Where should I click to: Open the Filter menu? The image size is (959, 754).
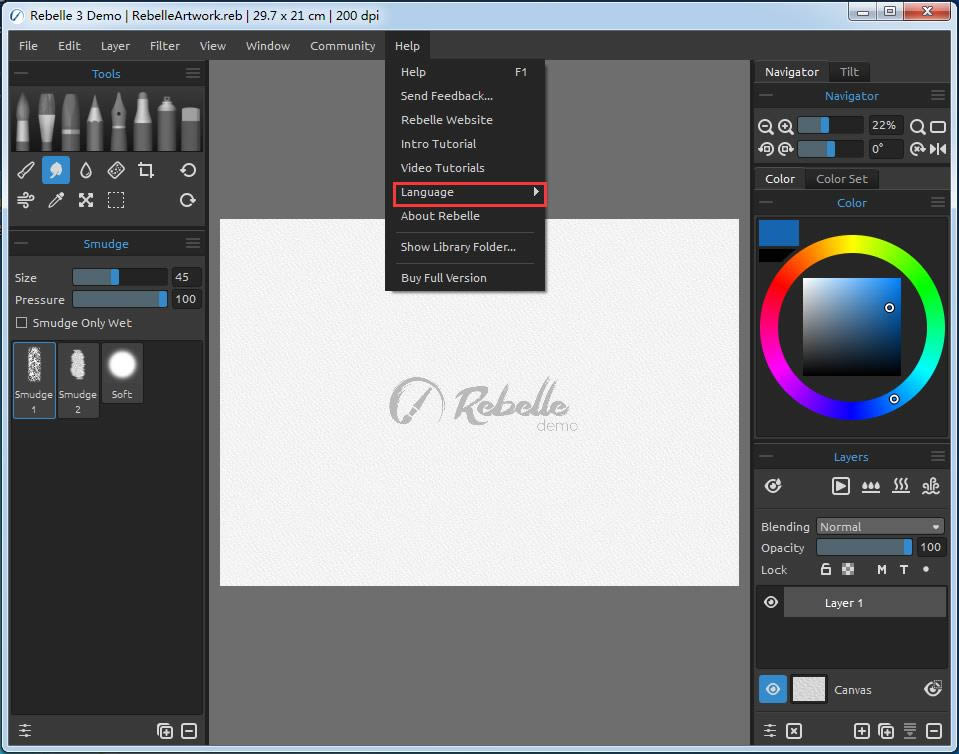pyautogui.click(x=165, y=46)
